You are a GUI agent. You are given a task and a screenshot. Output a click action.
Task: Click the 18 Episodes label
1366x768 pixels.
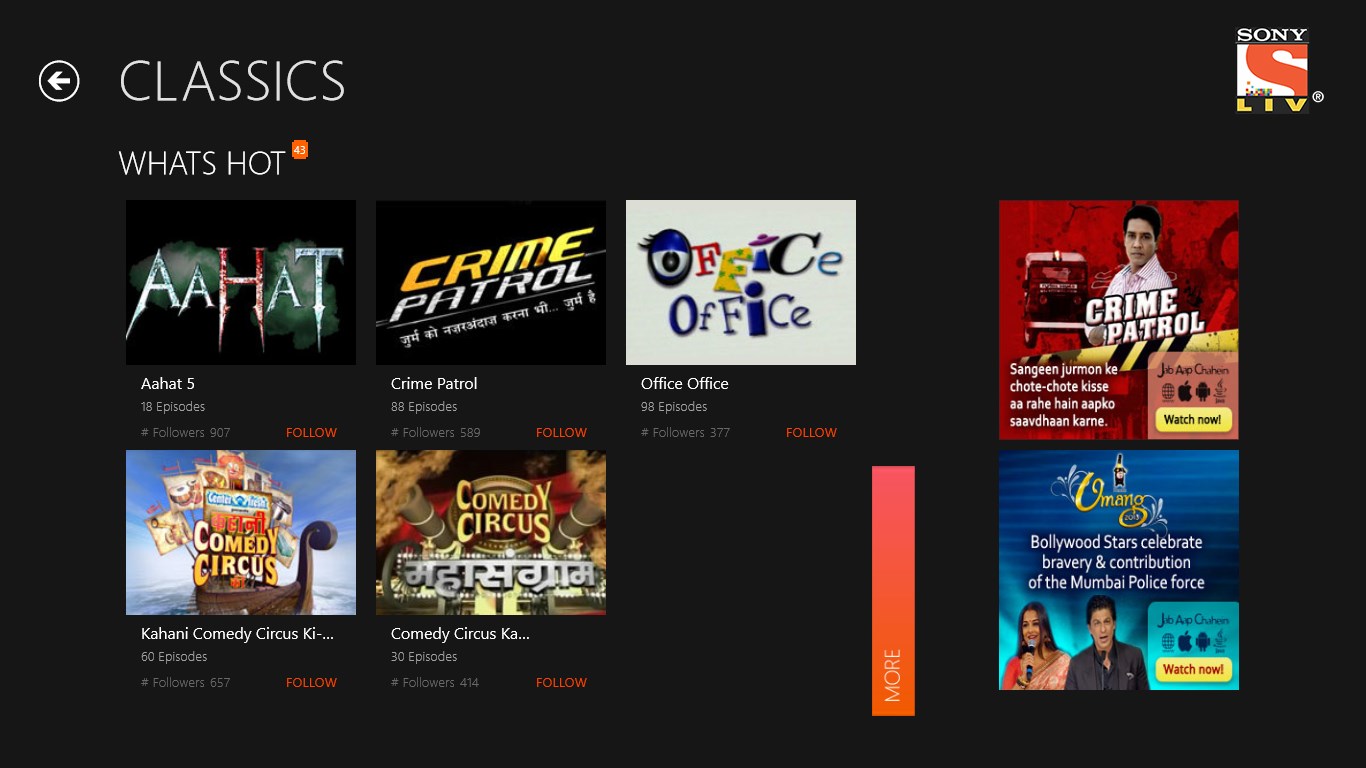click(x=173, y=407)
